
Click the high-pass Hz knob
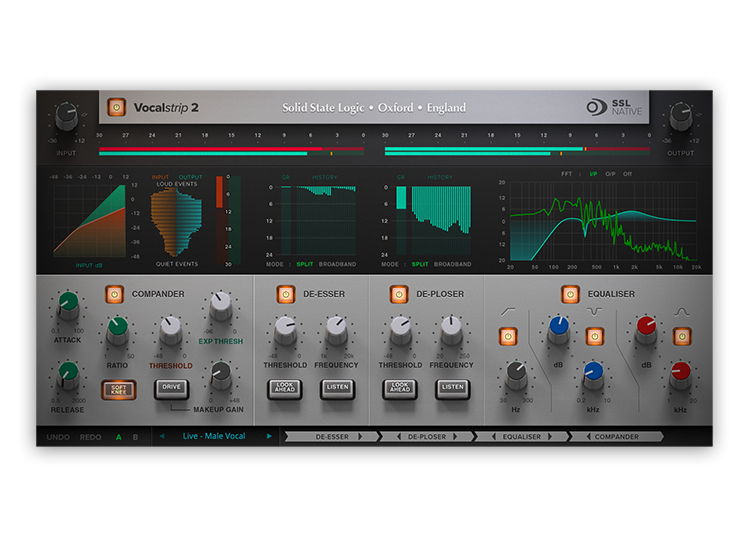(516, 375)
